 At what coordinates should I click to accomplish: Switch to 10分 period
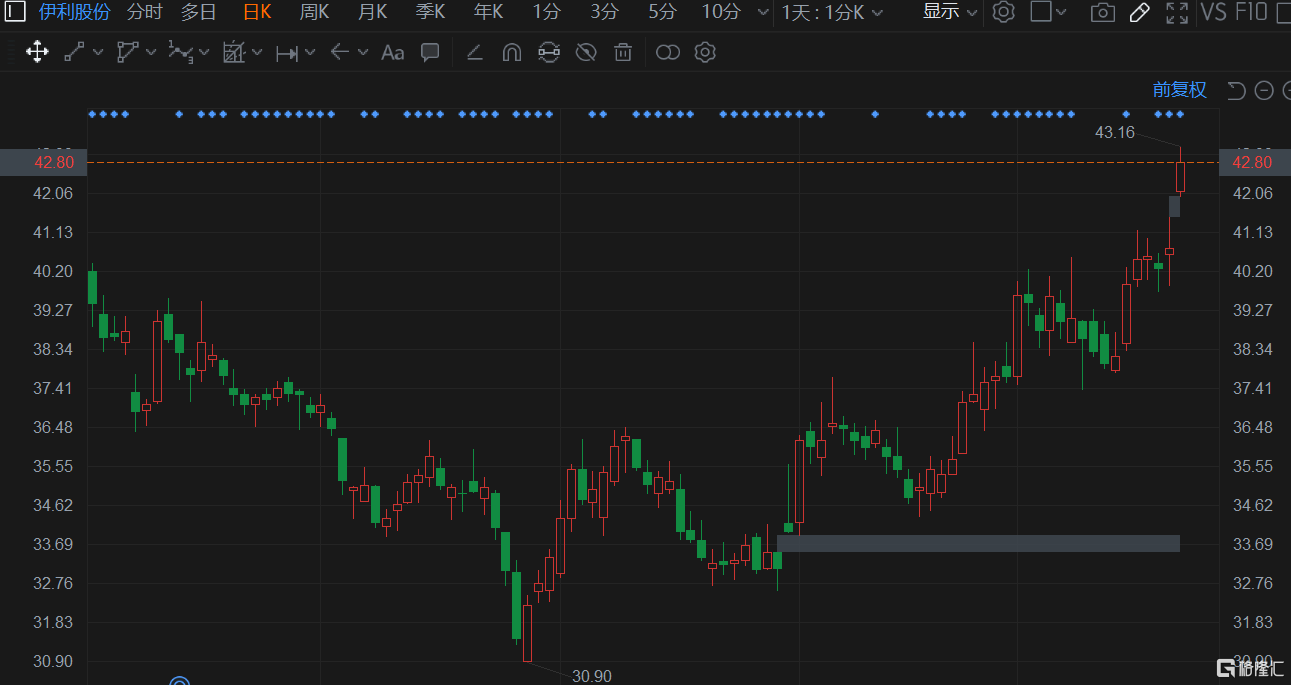tap(721, 12)
